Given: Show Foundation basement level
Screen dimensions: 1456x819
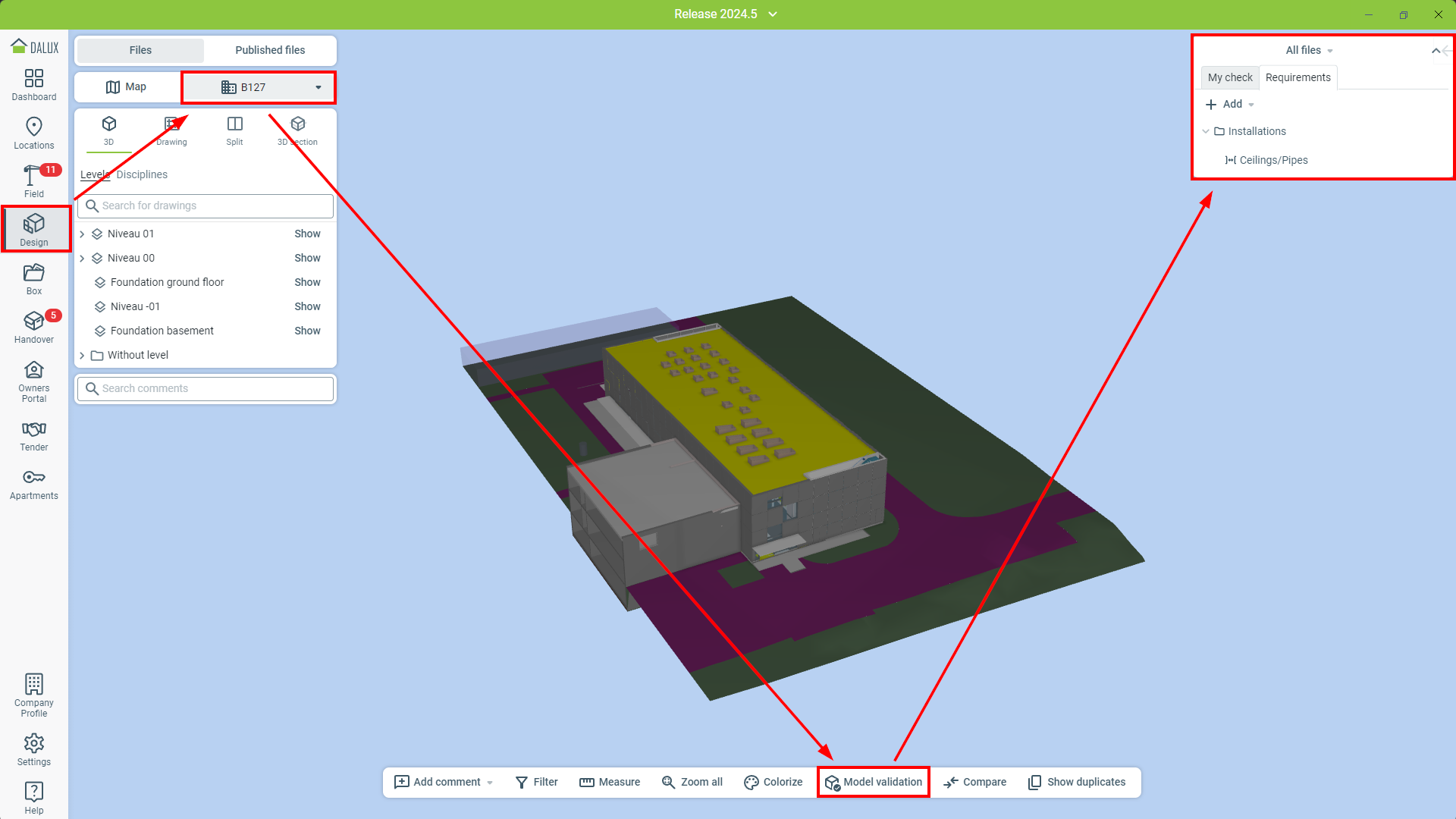Looking at the screenshot, I should (x=307, y=331).
